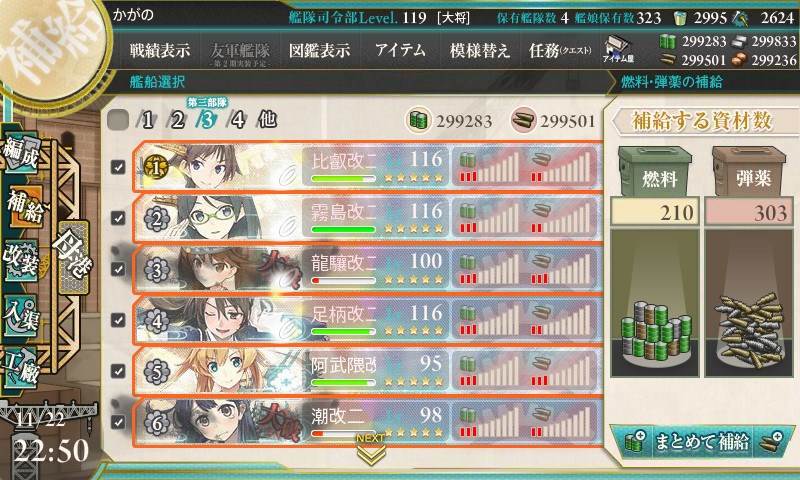The width and height of the screenshot is (800, 480).
Task: Click fuel gauge icon on 比叡改二 row
Action: 467,159
